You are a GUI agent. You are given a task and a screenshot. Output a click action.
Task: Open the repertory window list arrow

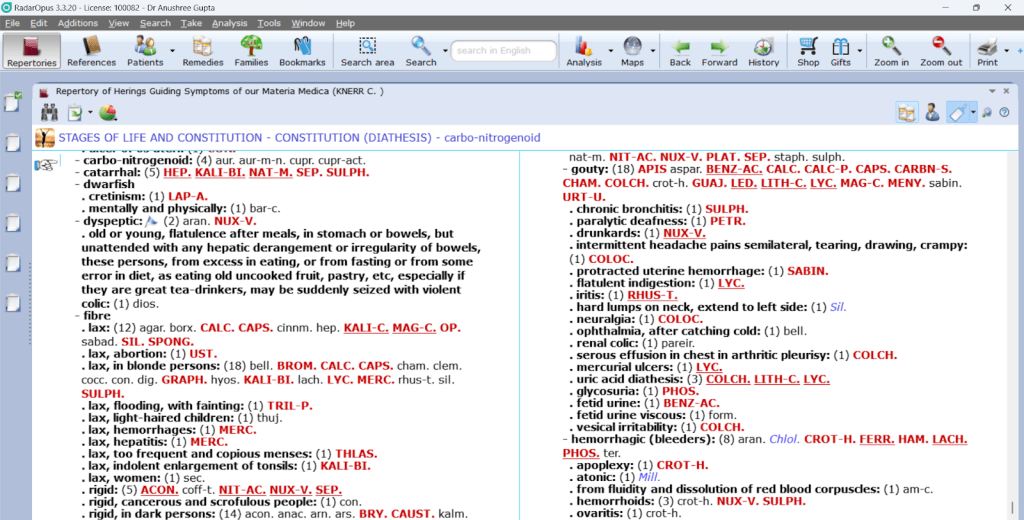tap(992, 91)
